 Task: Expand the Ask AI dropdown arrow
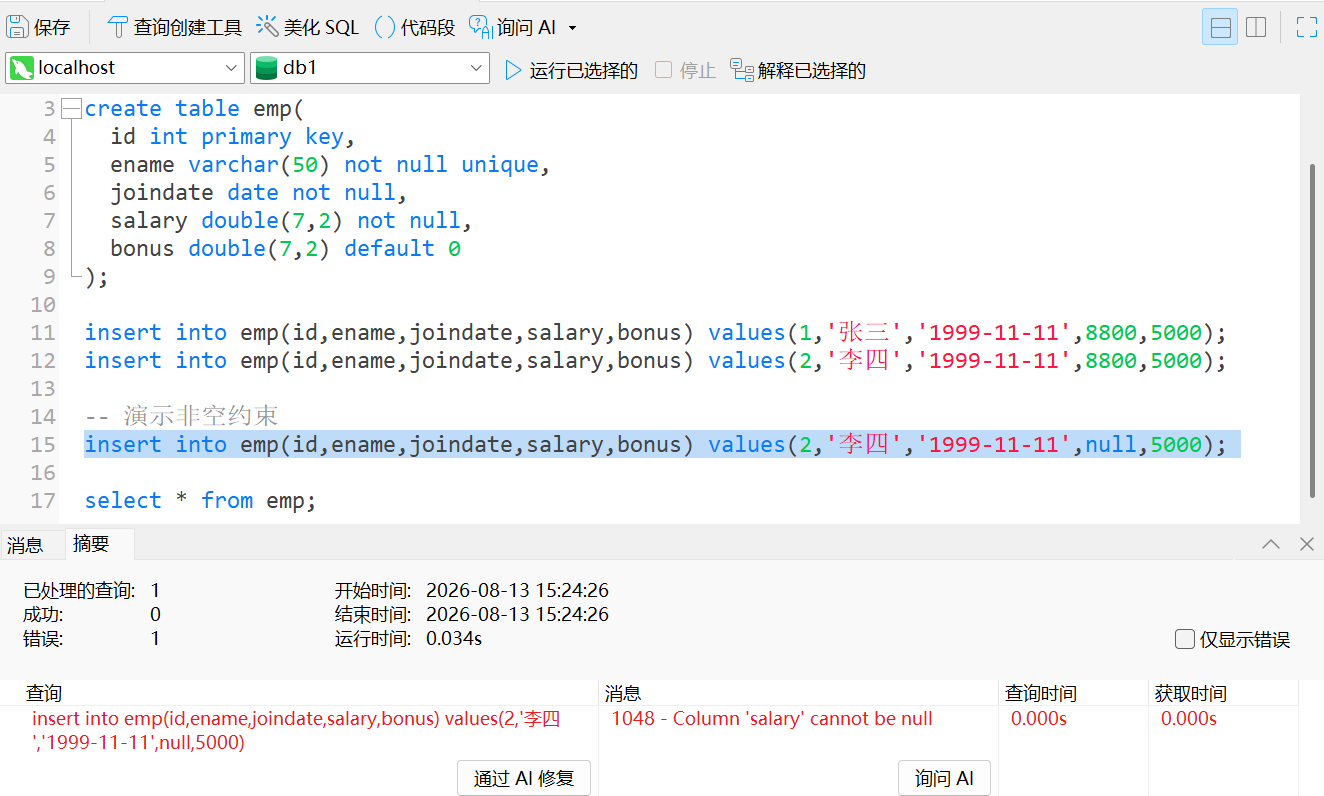pos(572,28)
